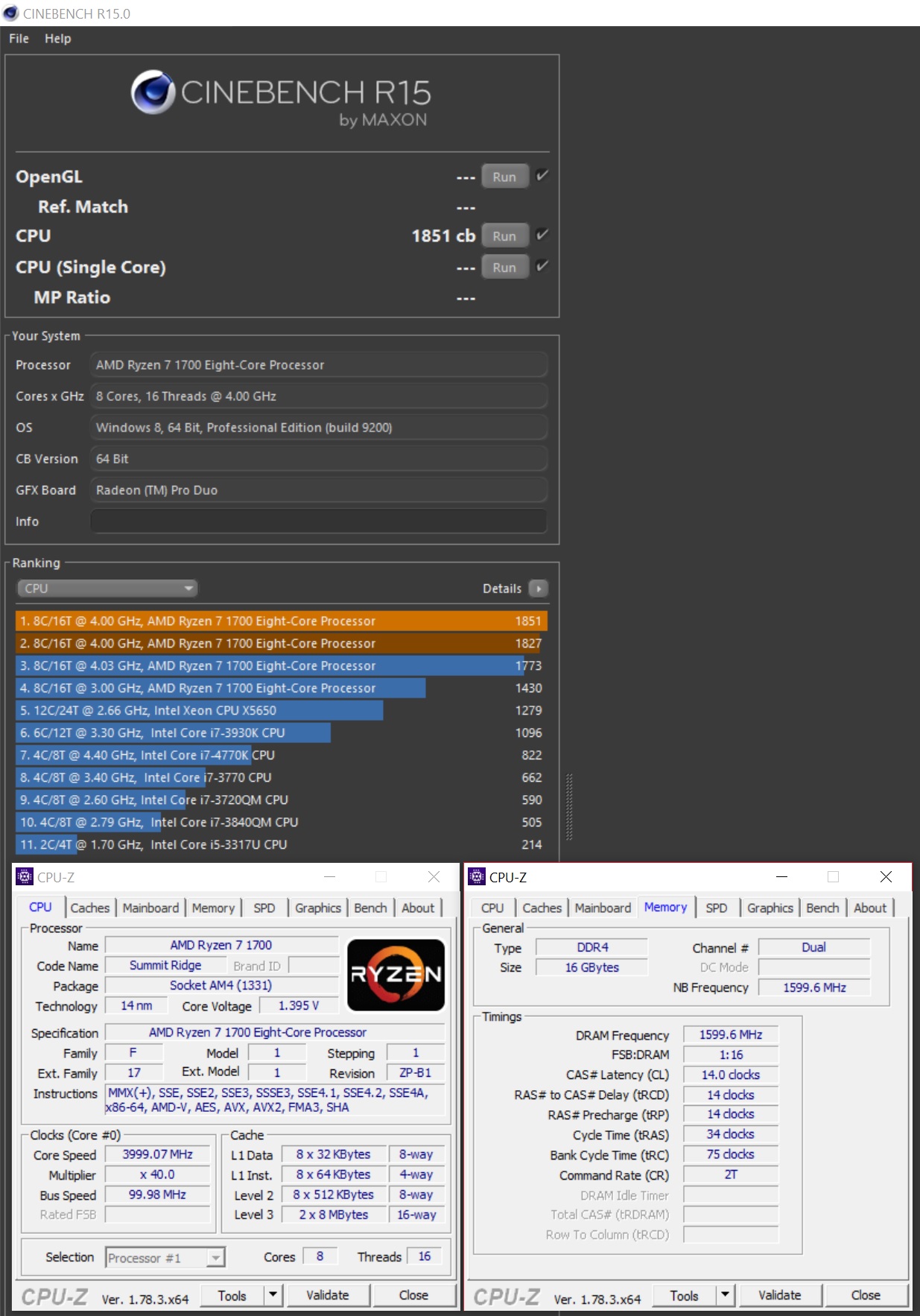Open Mainboard tab in right CPU-Z
This screenshot has width=920, height=1316.
click(x=603, y=908)
